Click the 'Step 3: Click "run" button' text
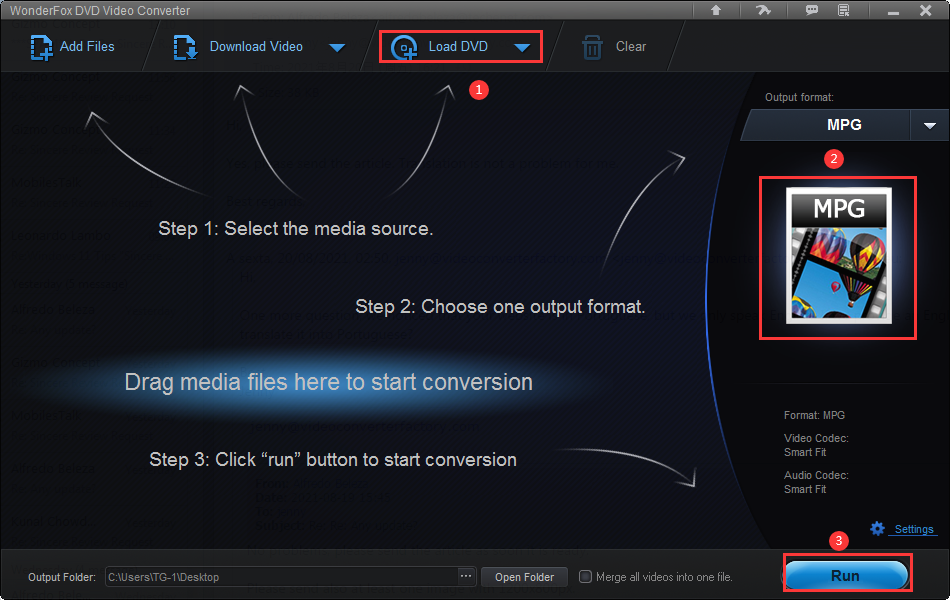Image resolution: width=950 pixels, height=600 pixels. (x=333, y=459)
